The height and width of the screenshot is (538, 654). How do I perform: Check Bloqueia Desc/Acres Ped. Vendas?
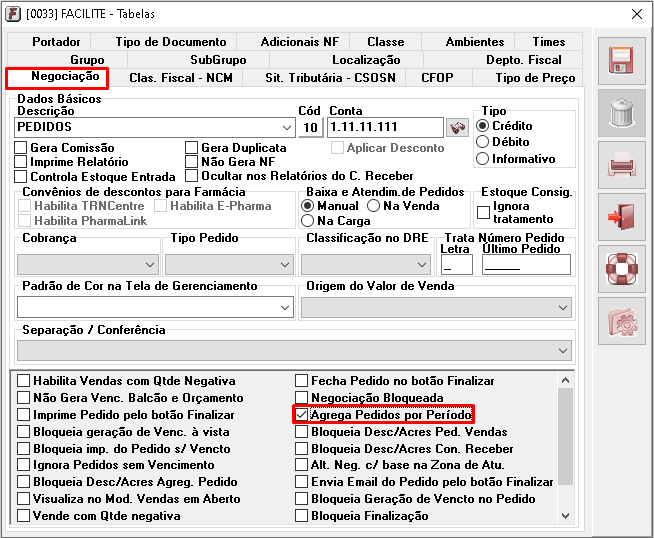point(301,432)
